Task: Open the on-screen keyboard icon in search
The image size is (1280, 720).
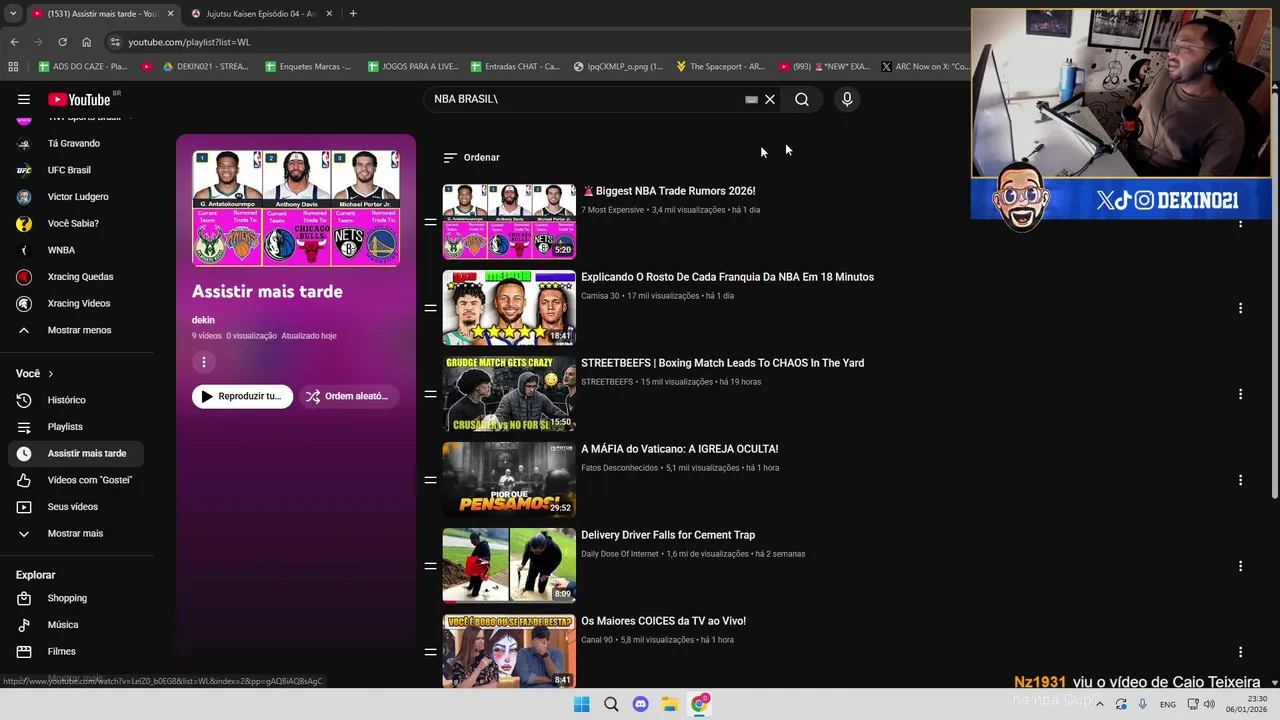Action: point(751,99)
